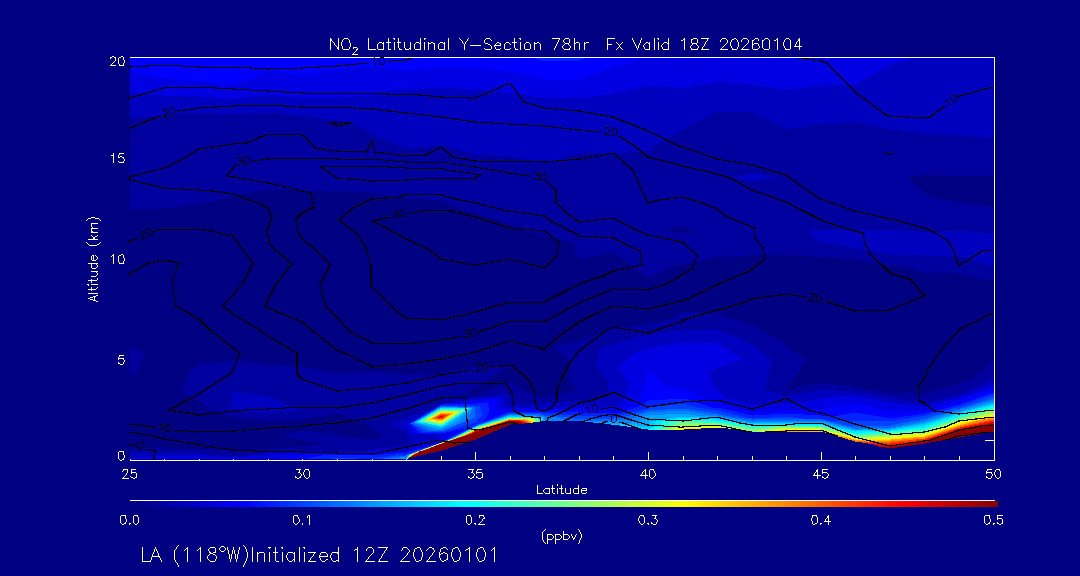Click the 'LA (118°W) Initialized 12Z 20260101' caption
Image resolution: width=1080 pixels, height=576 pixels.
319,555
